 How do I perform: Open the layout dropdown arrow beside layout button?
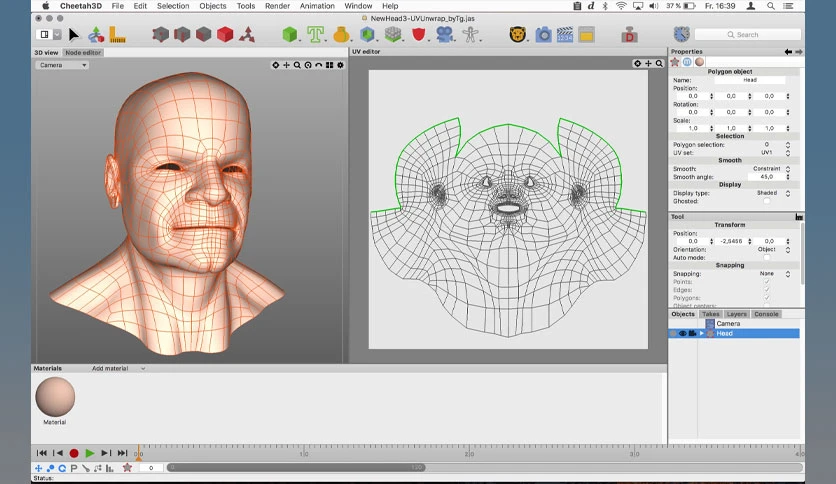coord(57,35)
